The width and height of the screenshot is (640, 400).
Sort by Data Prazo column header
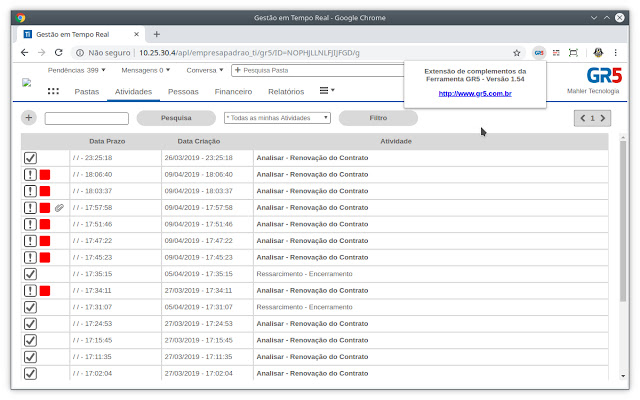107,141
